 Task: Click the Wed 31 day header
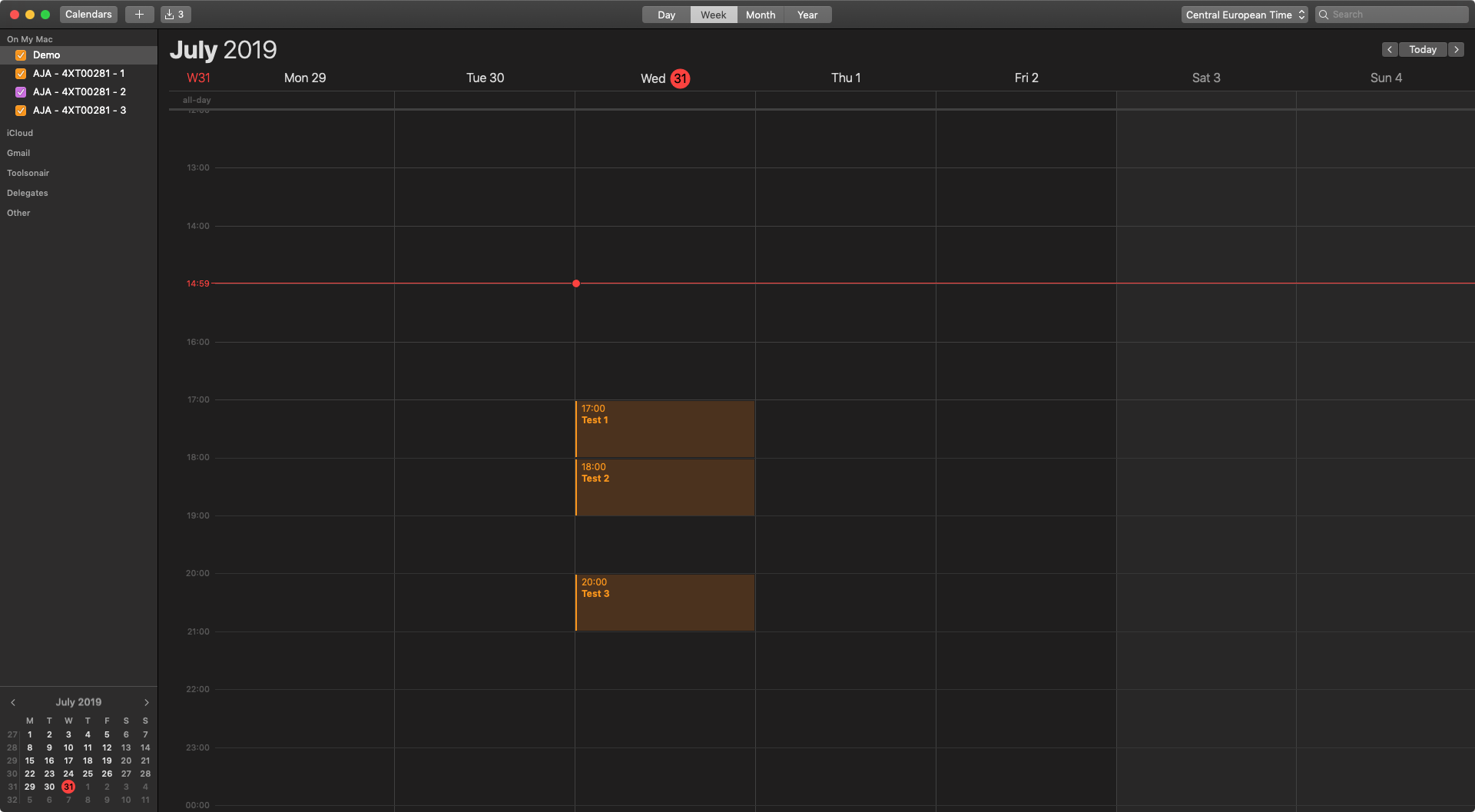tap(665, 78)
